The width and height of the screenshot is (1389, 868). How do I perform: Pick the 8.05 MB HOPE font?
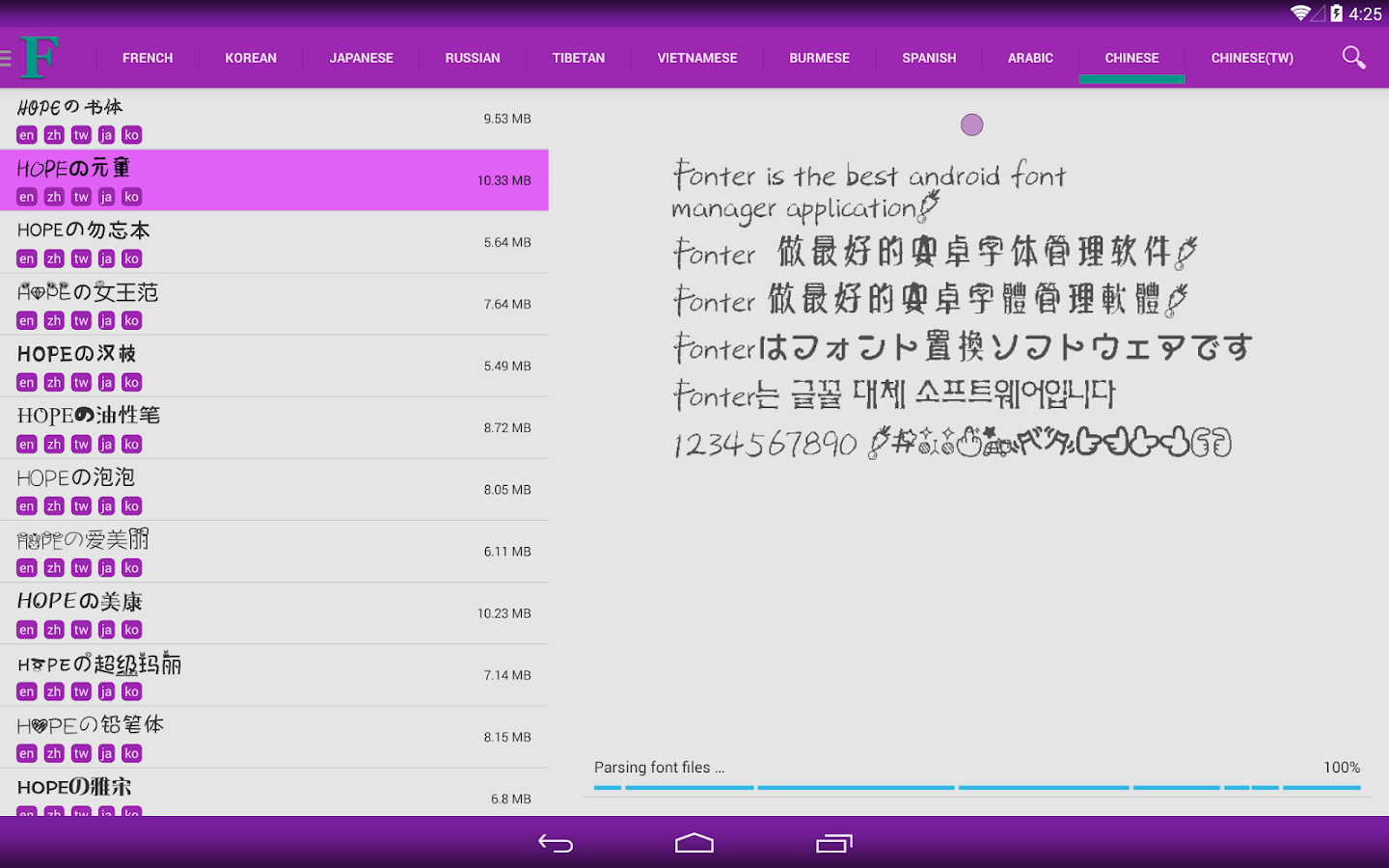point(274,489)
